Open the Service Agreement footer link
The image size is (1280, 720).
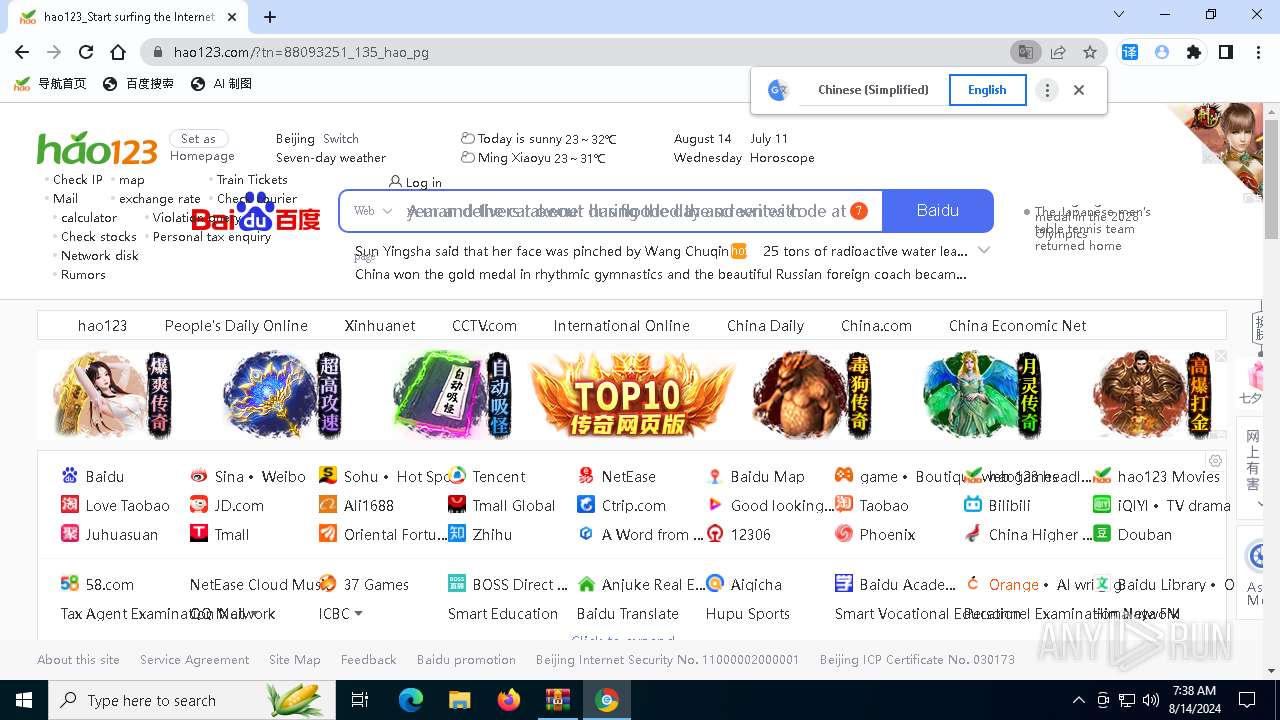[x=194, y=660]
